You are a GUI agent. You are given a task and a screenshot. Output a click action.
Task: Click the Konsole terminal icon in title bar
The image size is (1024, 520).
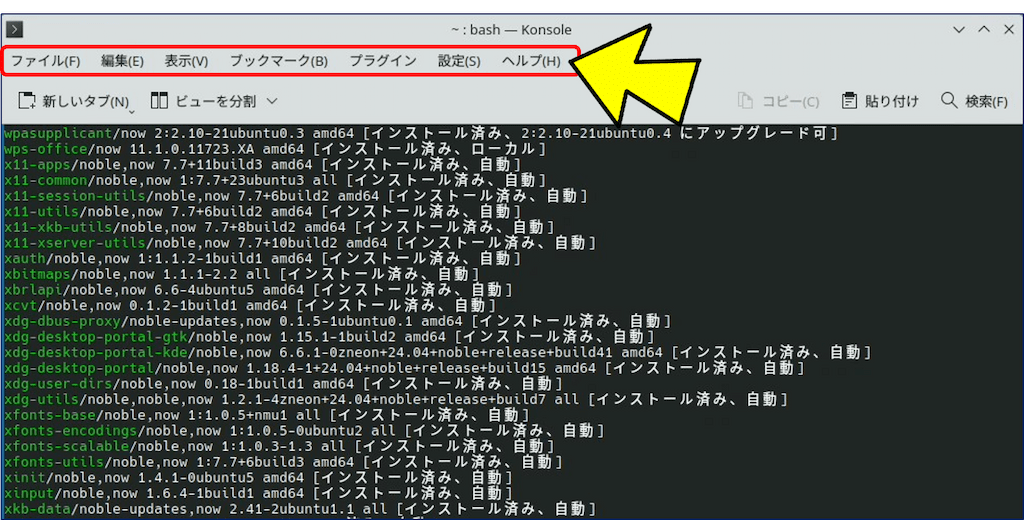15,29
